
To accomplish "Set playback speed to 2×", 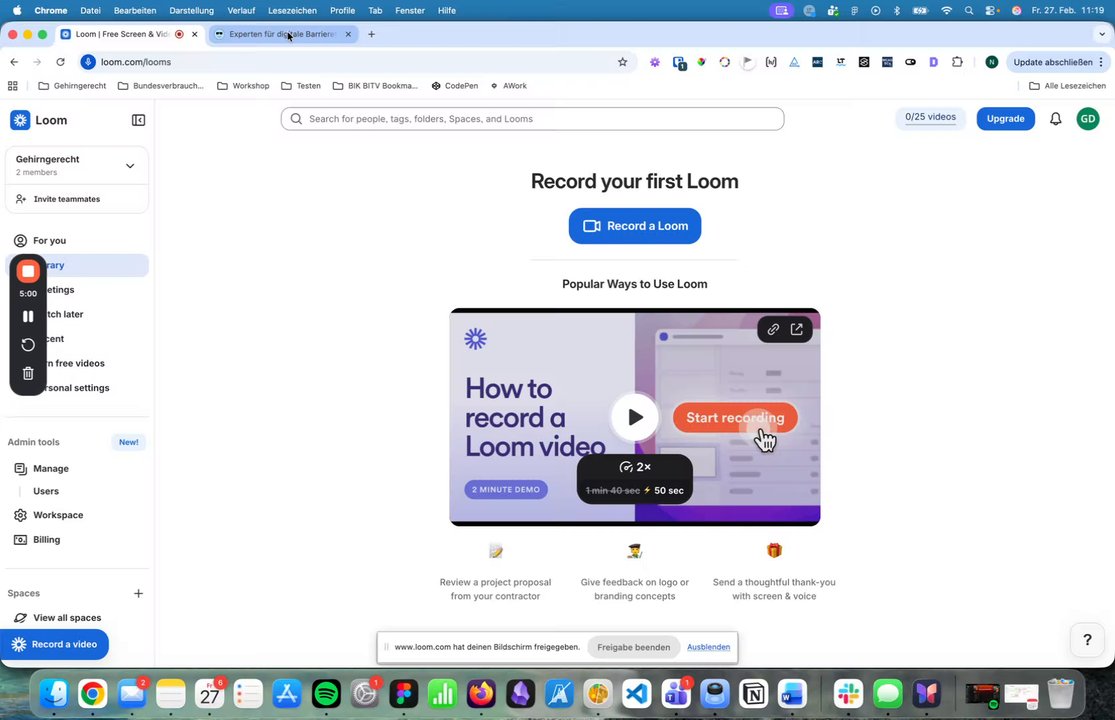I will coord(635,467).
